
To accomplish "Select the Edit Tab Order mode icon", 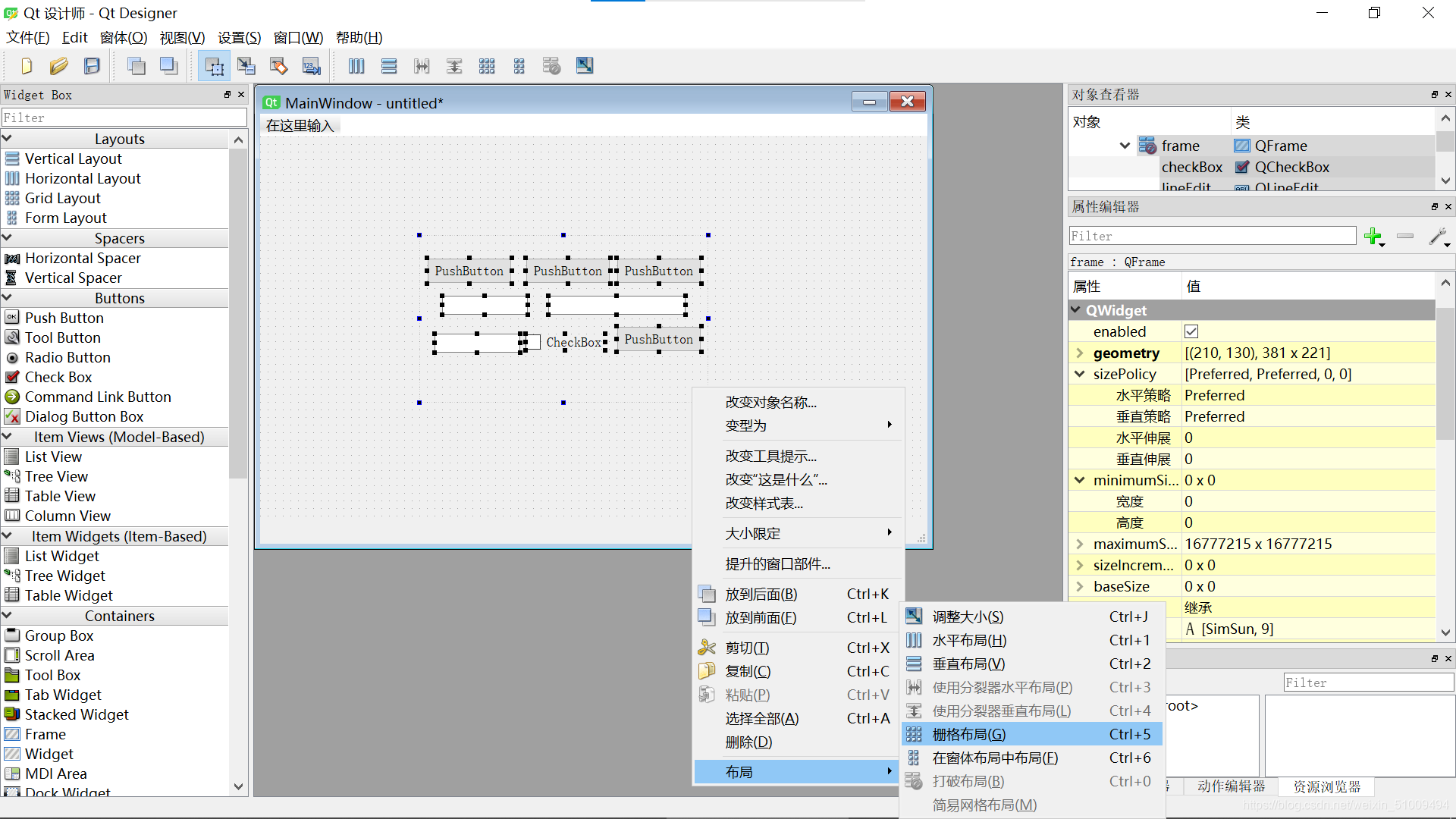I will click(x=312, y=66).
